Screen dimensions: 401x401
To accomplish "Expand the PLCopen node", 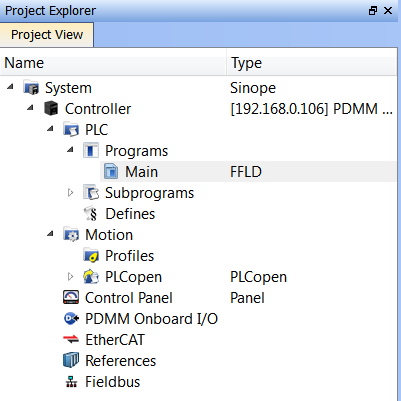I will 70,277.
